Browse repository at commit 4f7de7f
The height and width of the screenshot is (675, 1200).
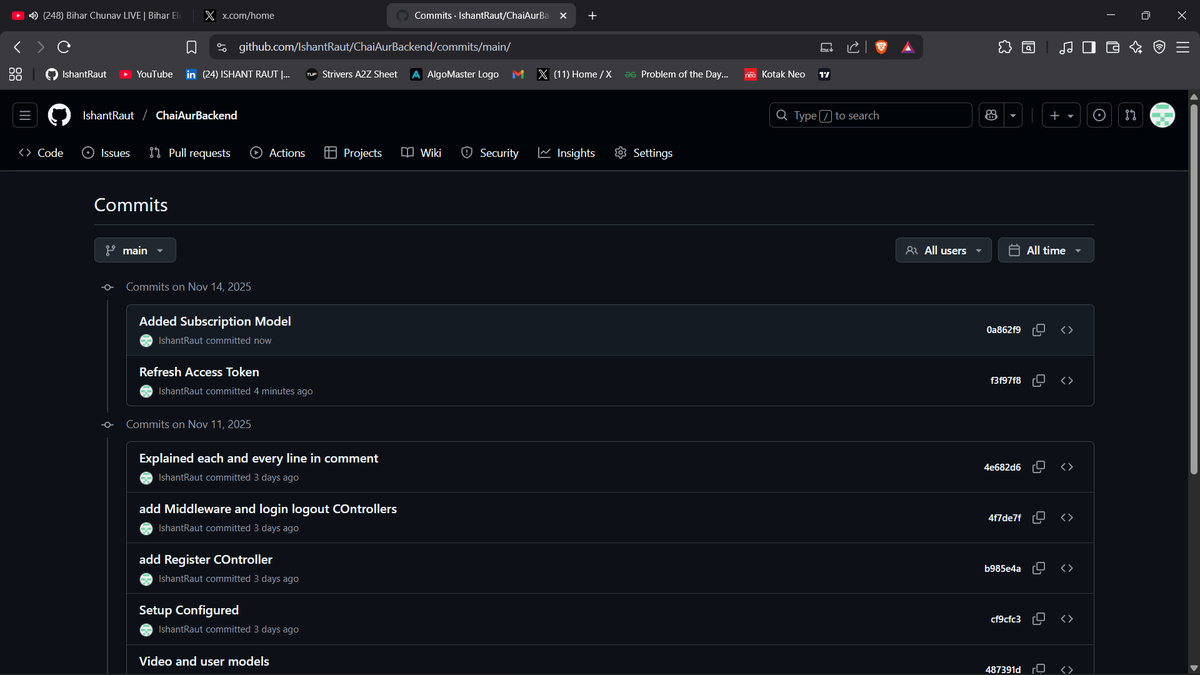pyautogui.click(x=1067, y=518)
